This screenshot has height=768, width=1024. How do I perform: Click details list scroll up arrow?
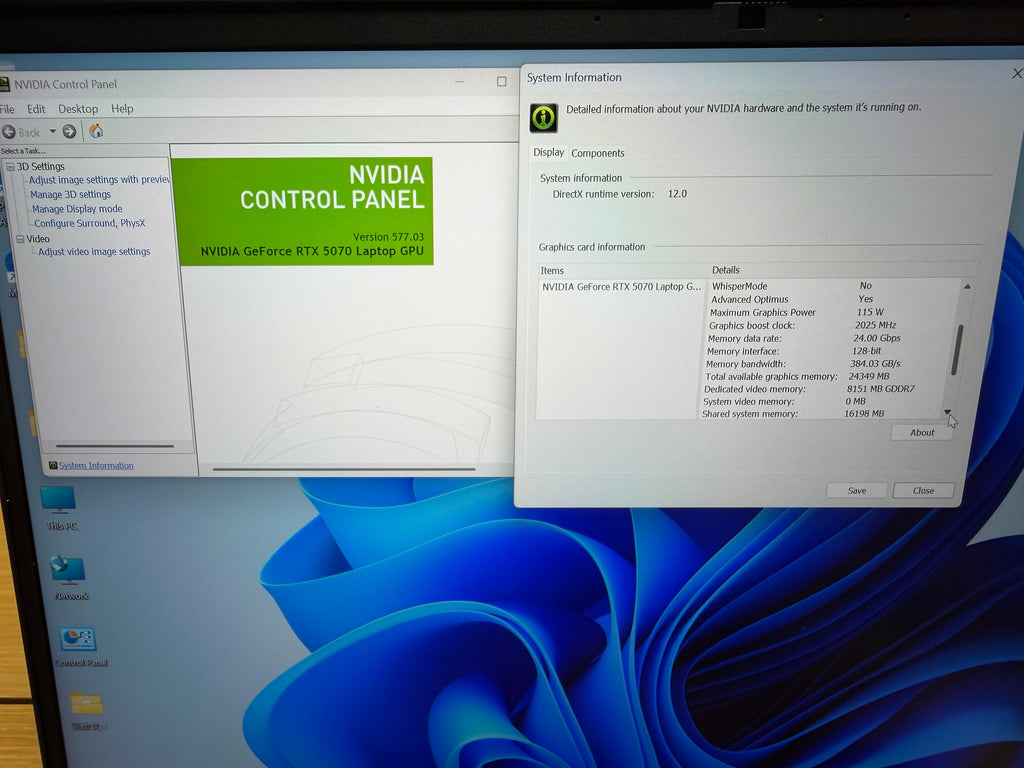967,286
